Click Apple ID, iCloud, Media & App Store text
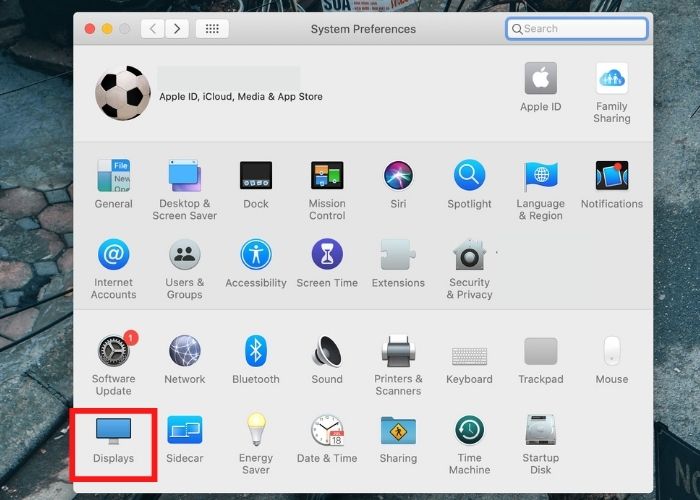This screenshot has width=700, height=500. tap(241, 96)
